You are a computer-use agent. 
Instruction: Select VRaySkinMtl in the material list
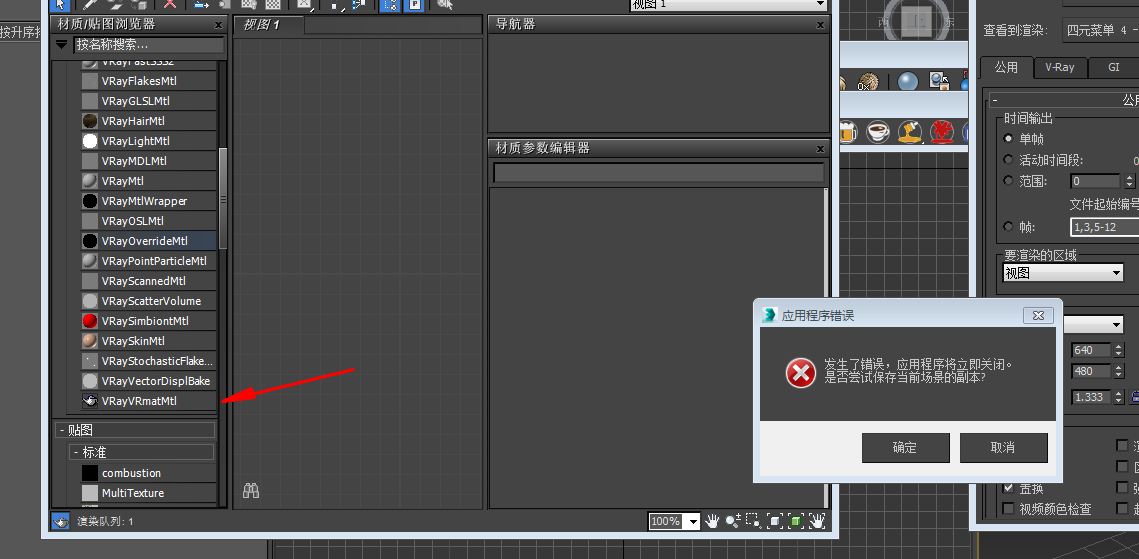point(148,341)
